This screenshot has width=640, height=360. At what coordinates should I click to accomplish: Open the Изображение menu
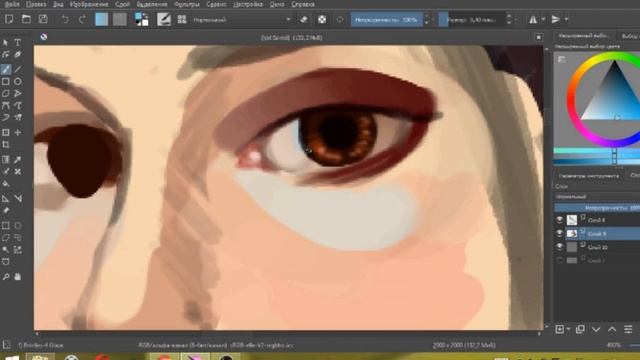pos(89,4)
